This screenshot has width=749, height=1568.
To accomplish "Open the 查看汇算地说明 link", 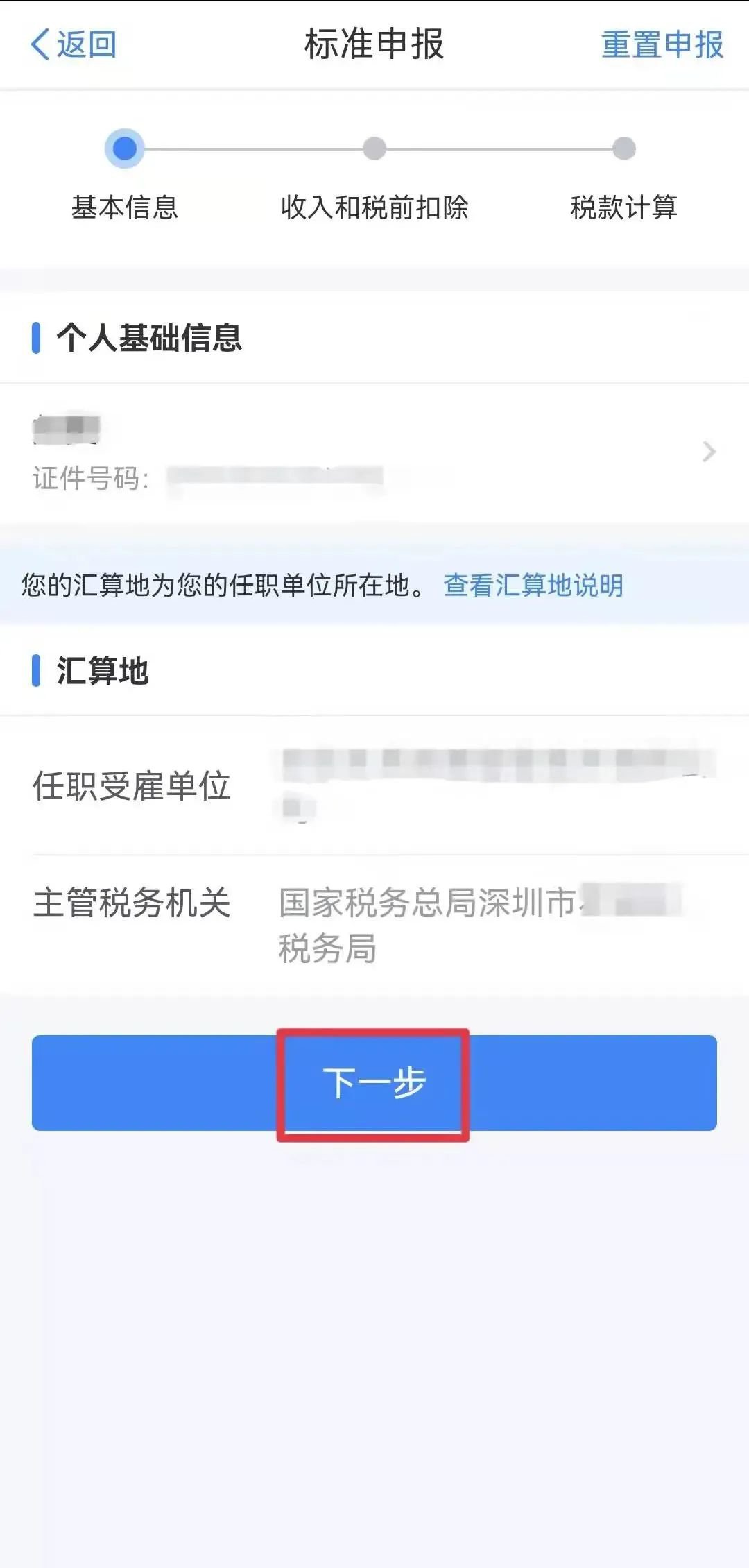I will [533, 585].
